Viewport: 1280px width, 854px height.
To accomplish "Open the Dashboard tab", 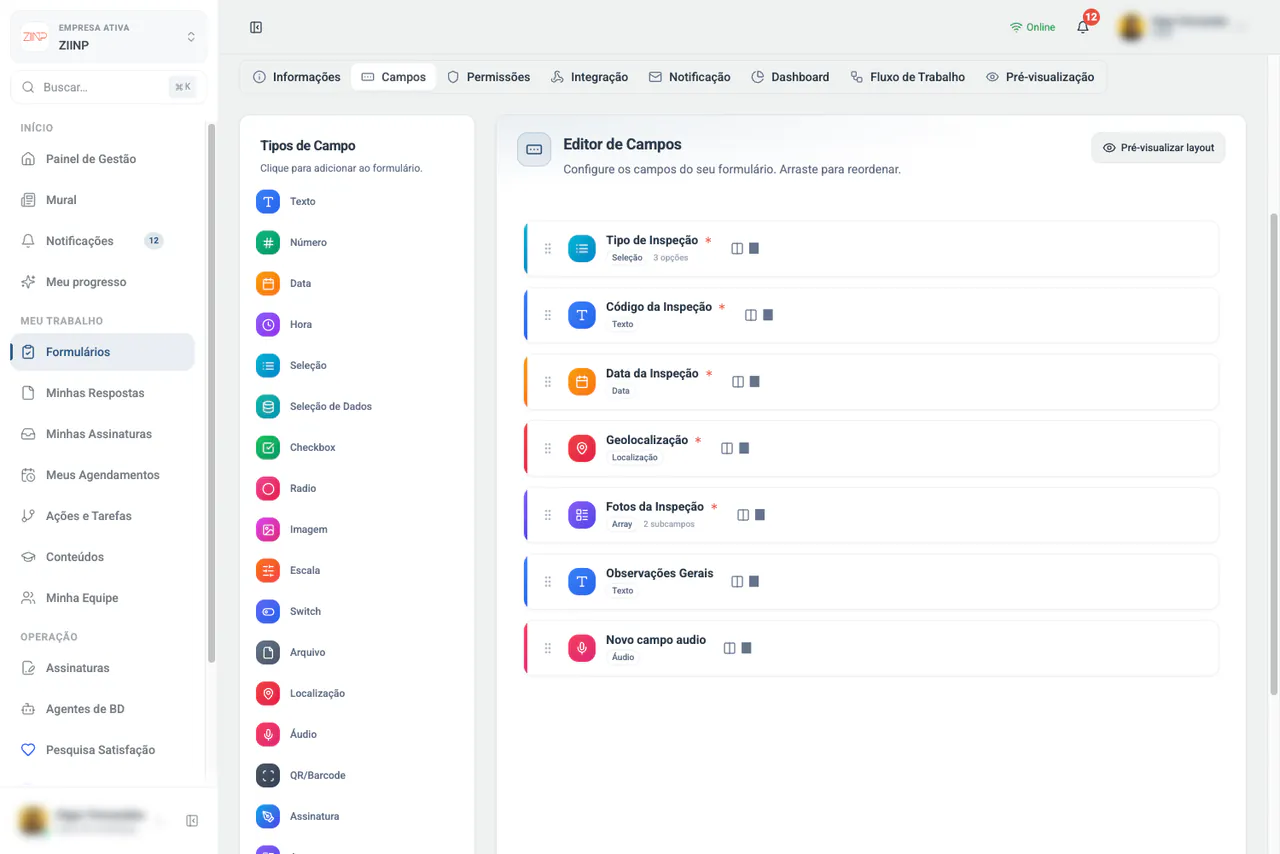I will coord(791,77).
